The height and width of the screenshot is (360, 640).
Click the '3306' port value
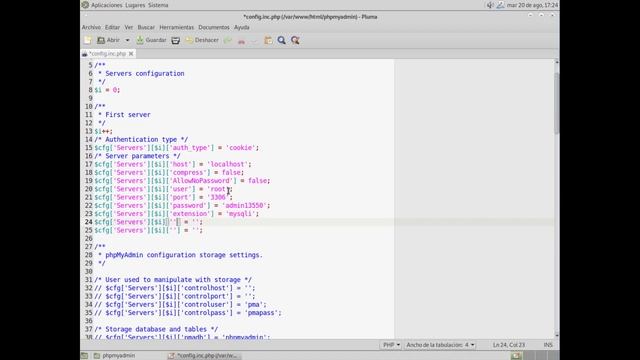click(x=218, y=197)
